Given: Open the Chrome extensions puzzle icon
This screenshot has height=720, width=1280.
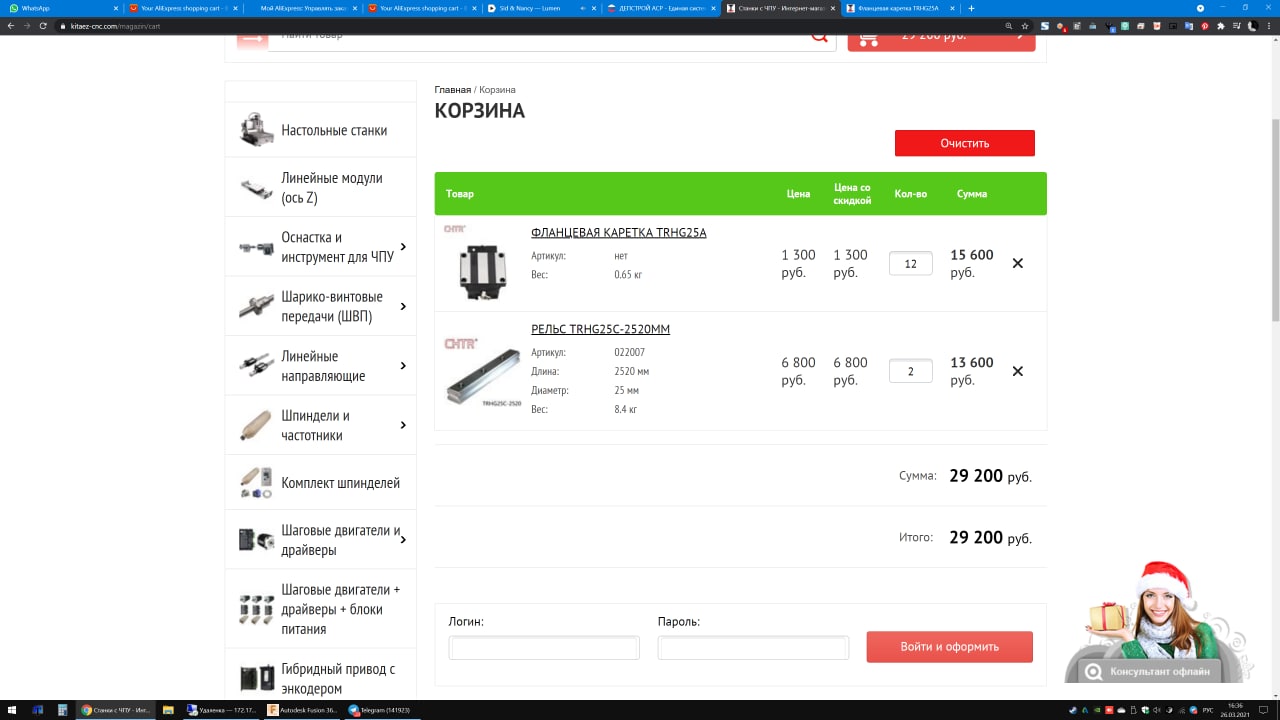Looking at the screenshot, I should [x=1220, y=26].
